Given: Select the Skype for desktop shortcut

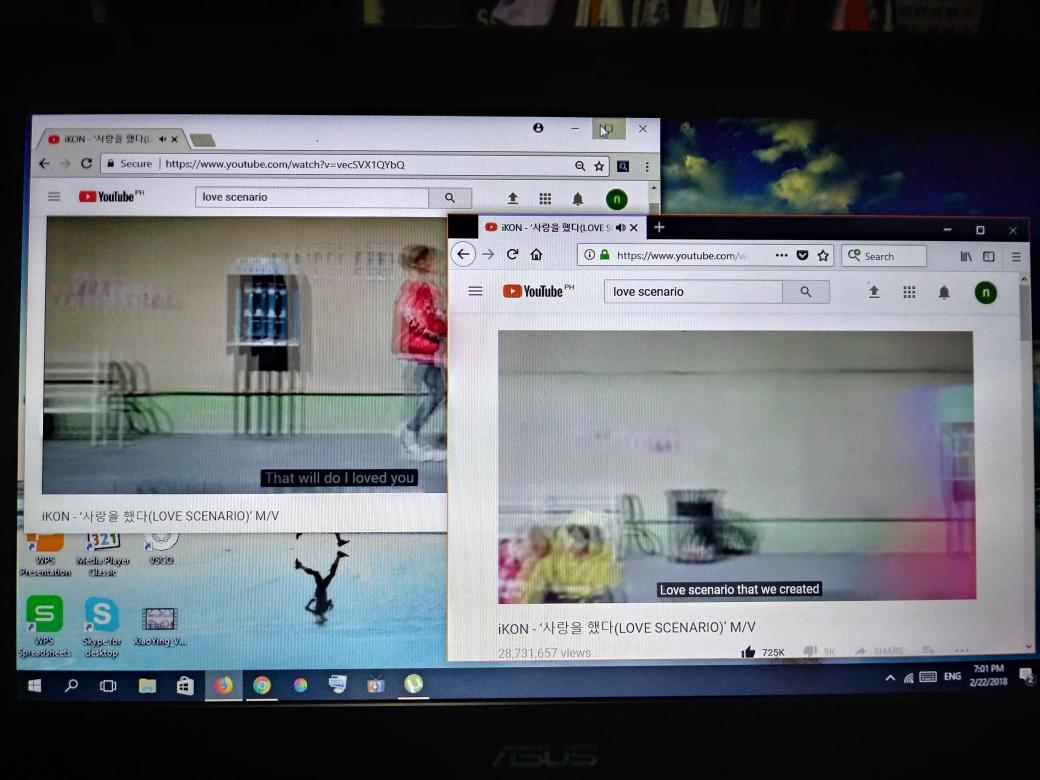Looking at the screenshot, I should (102, 626).
